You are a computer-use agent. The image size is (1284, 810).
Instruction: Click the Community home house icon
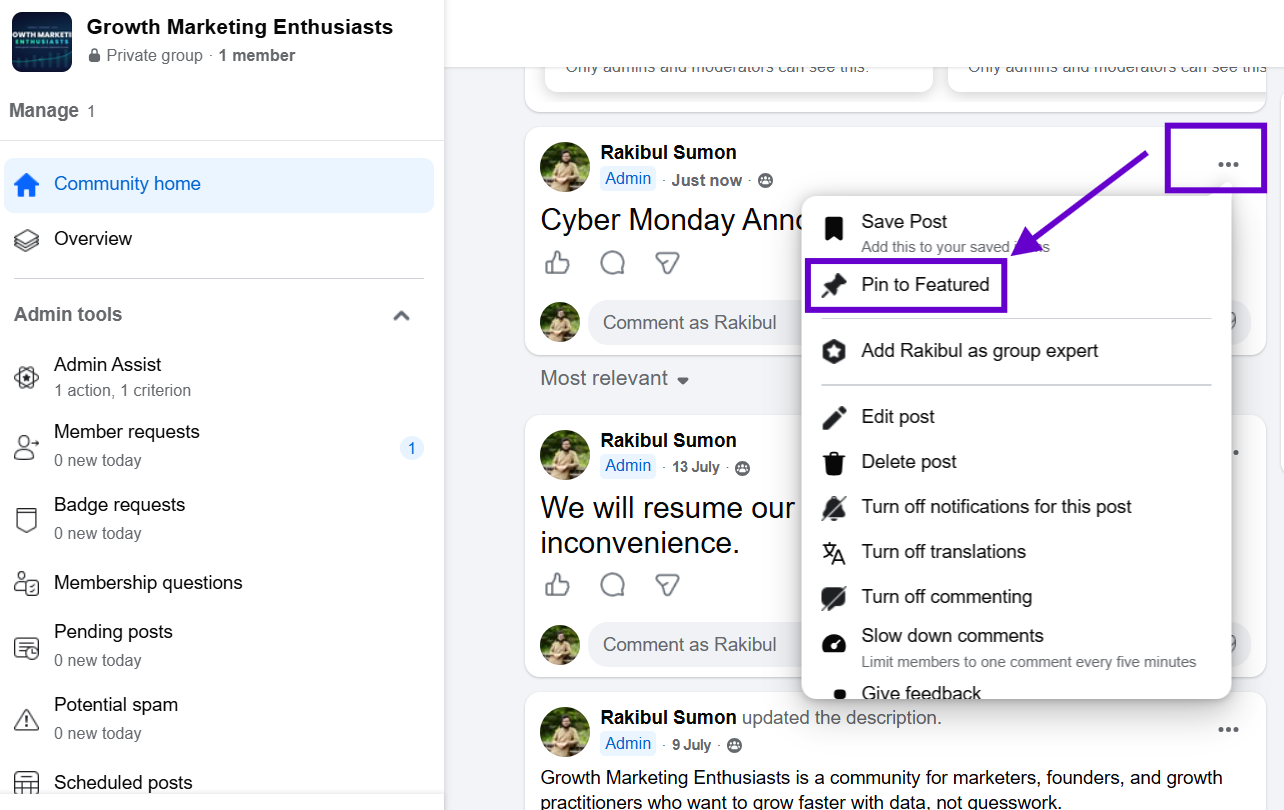tap(27, 185)
